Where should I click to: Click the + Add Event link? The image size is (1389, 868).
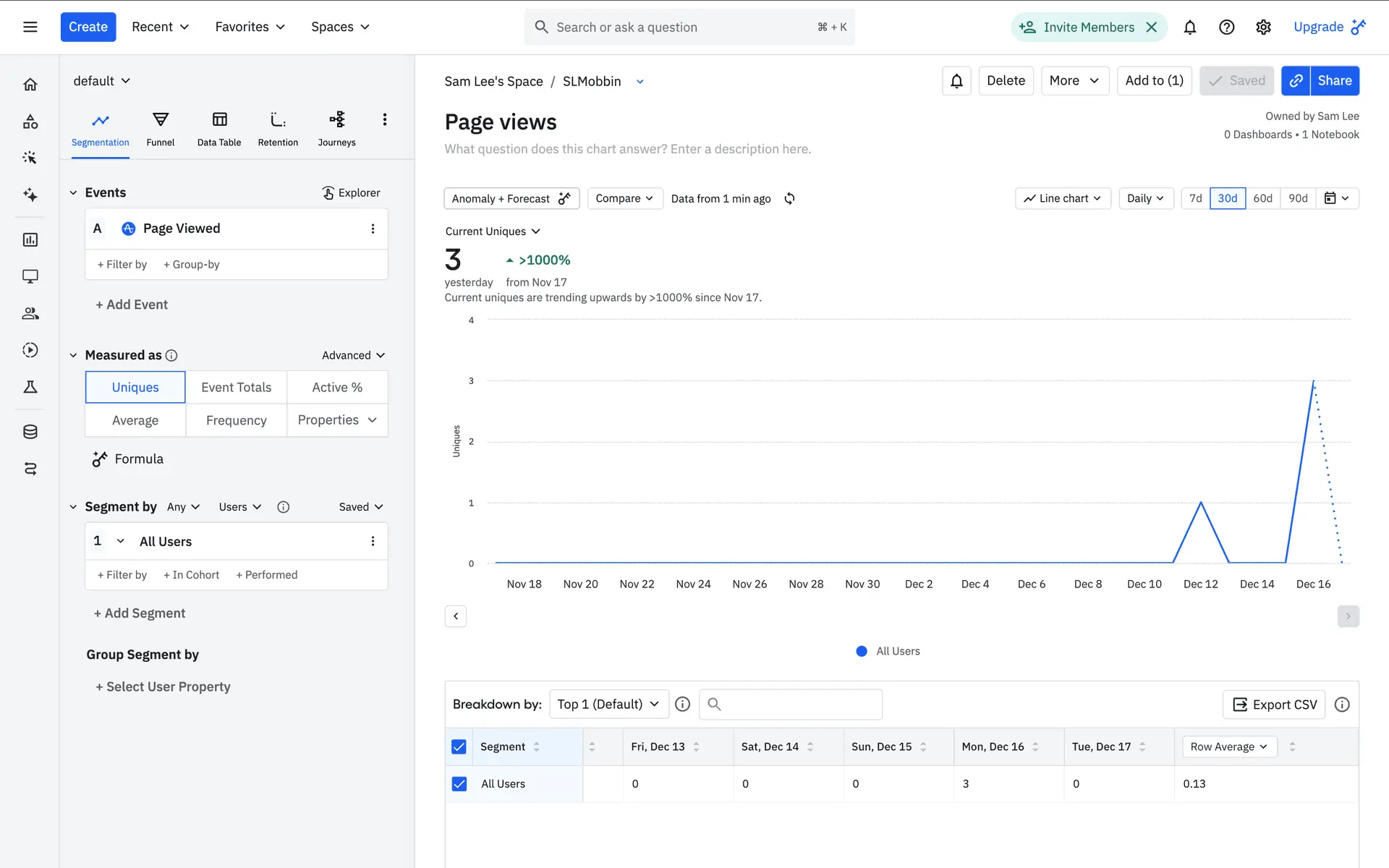[x=132, y=305]
